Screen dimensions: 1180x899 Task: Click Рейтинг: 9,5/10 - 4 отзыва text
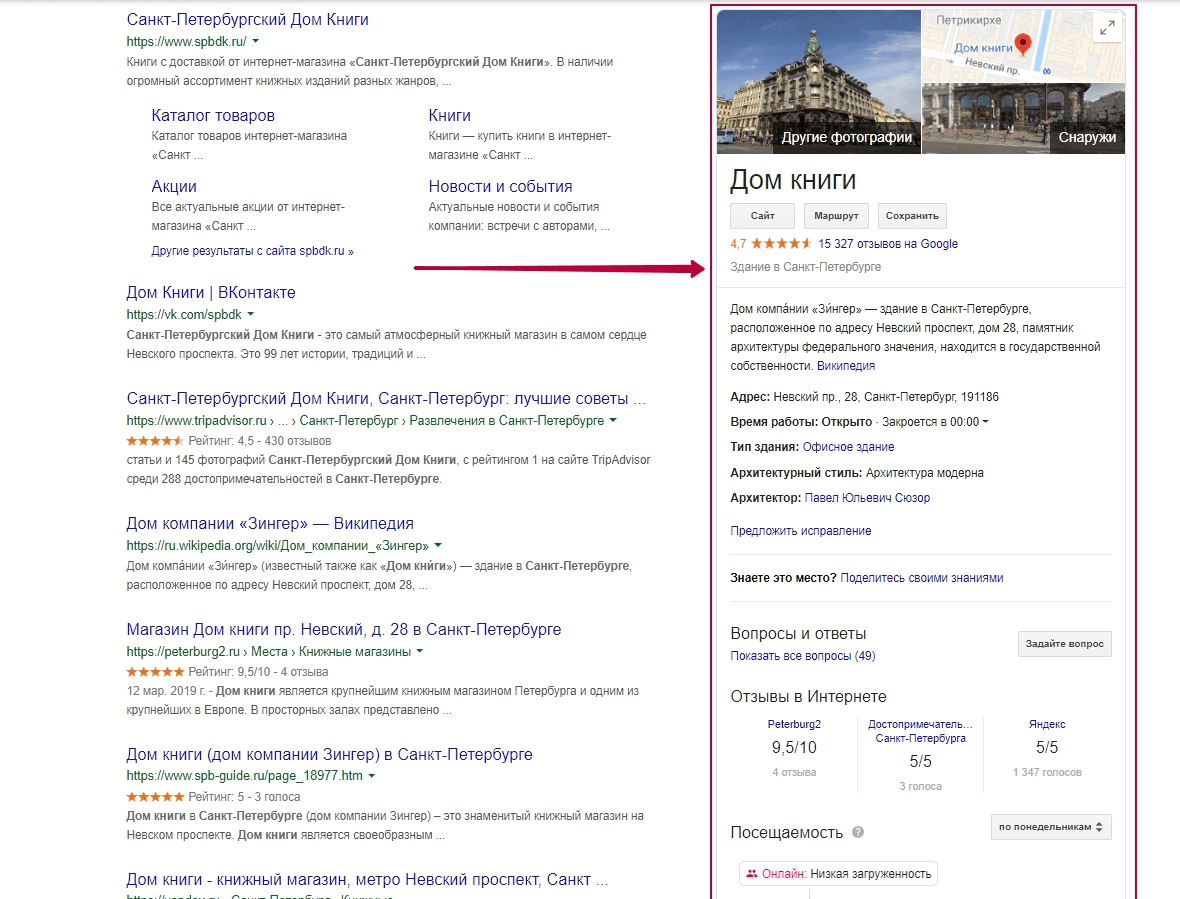click(258, 672)
